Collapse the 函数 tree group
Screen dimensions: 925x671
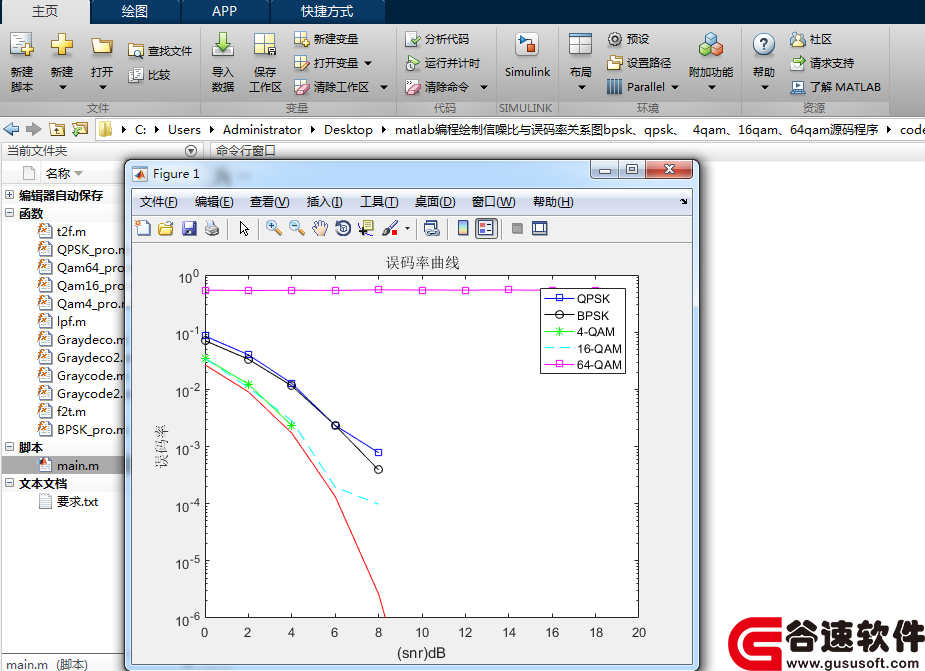pos(9,212)
